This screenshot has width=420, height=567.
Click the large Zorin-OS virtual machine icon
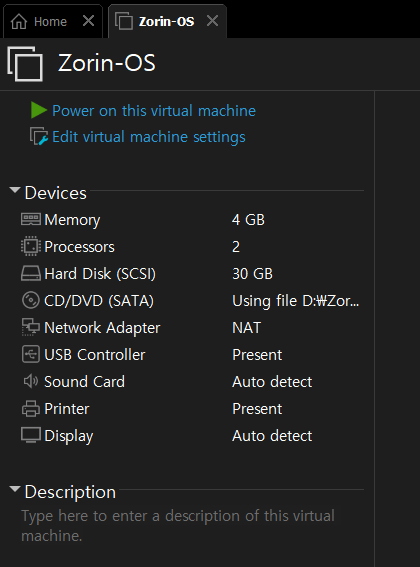click(x=25, y=64)
